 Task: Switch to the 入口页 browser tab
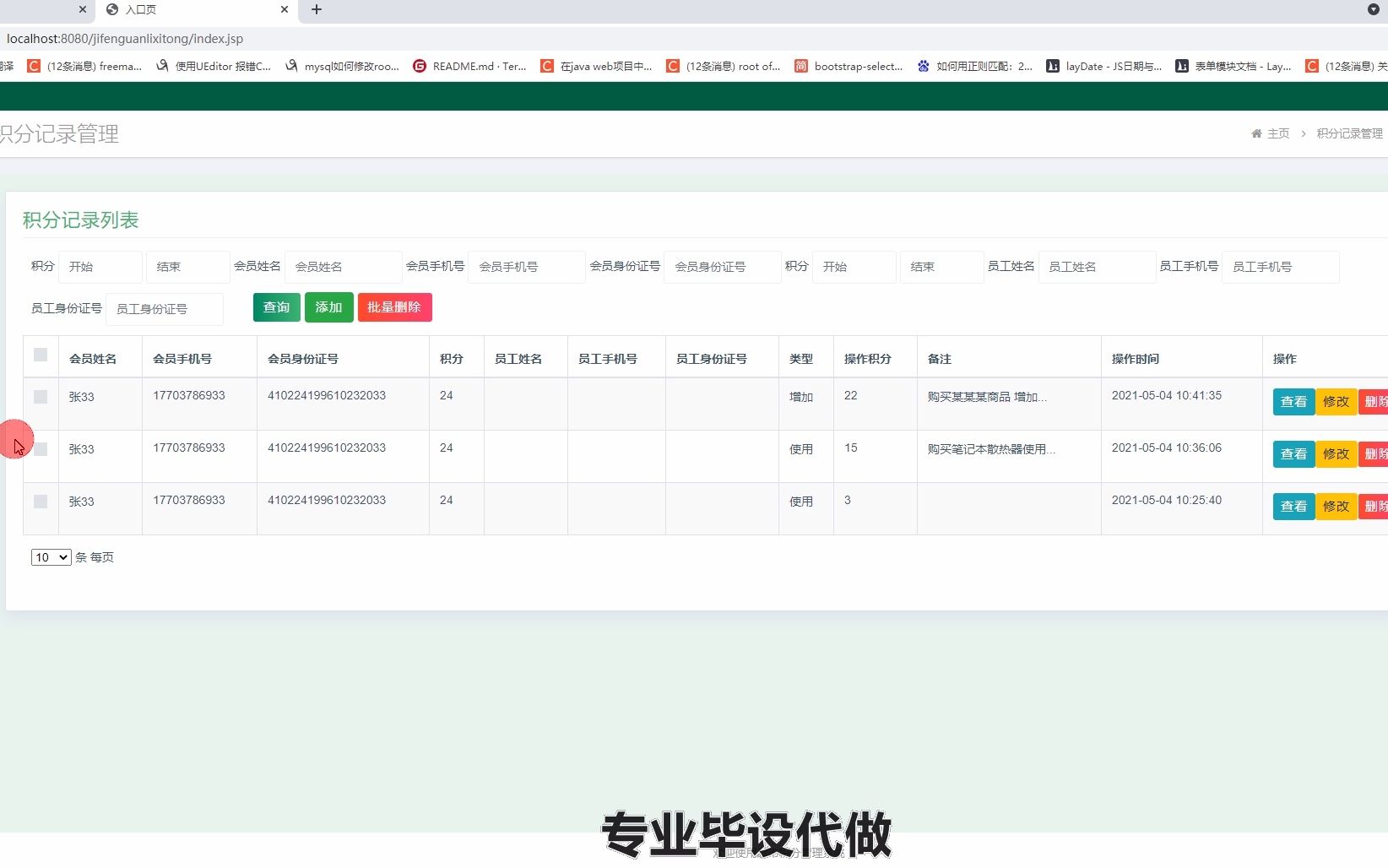(169, 9)
